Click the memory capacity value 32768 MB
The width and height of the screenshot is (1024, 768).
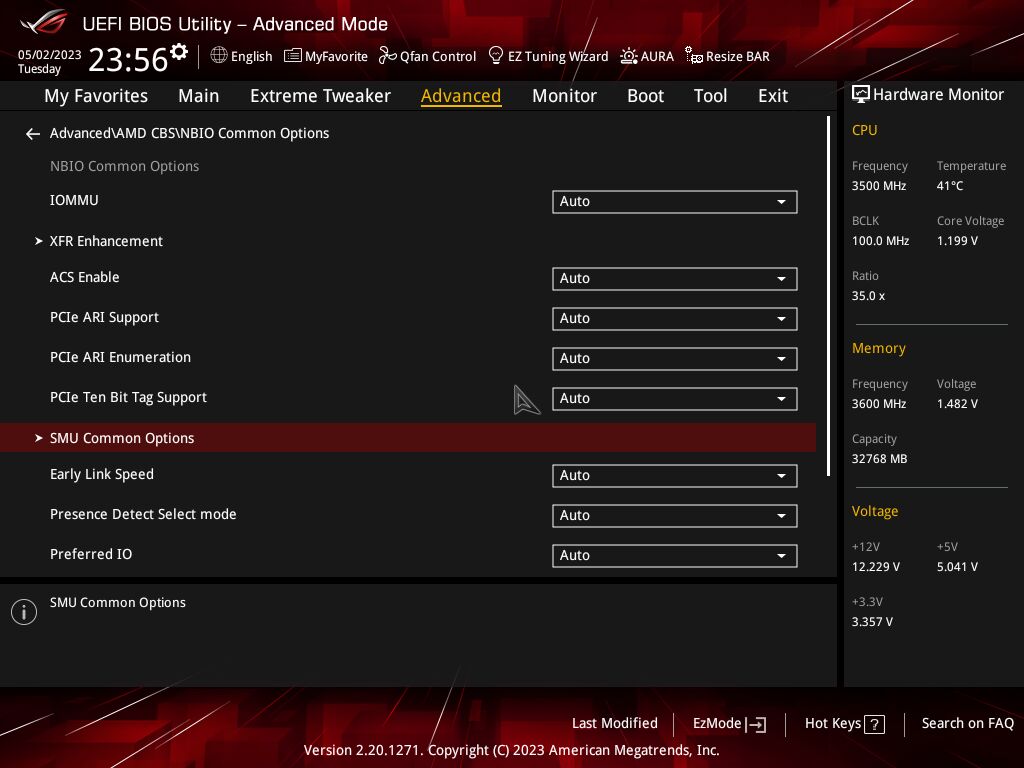coord(880,459)
